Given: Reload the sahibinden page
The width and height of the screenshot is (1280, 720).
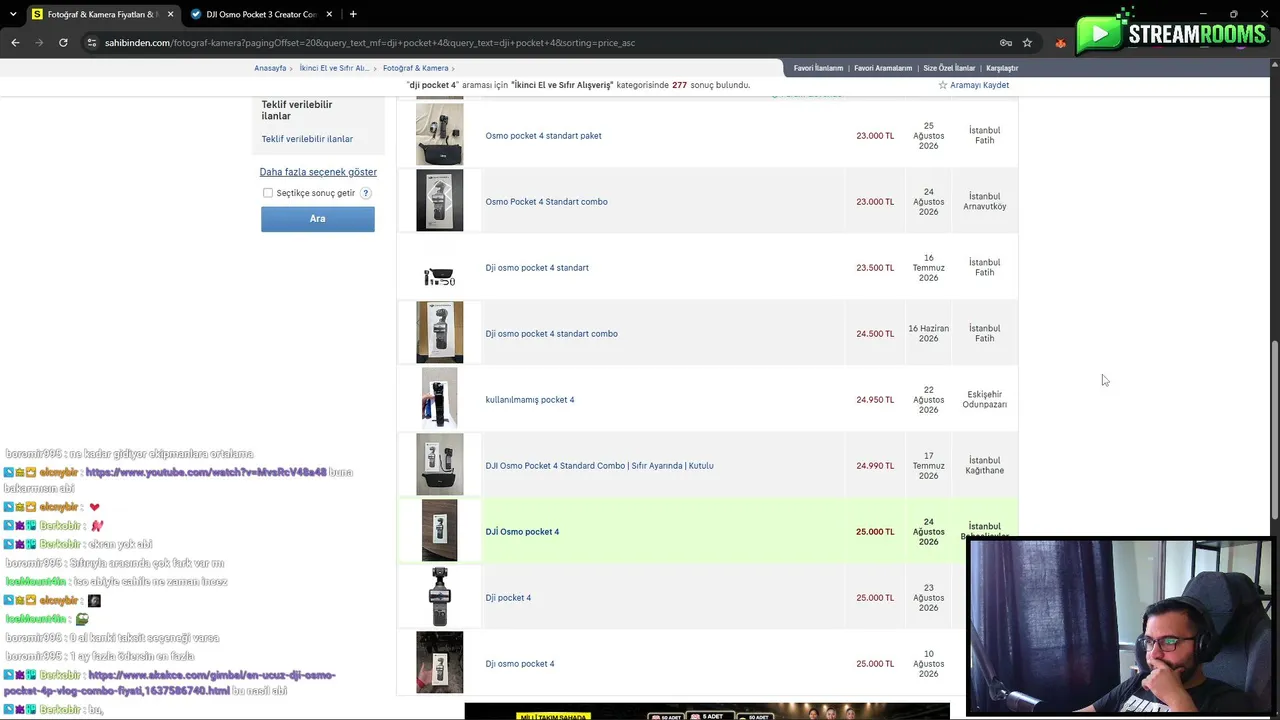Looking at the screenshot, I should [x=63, y=43].
